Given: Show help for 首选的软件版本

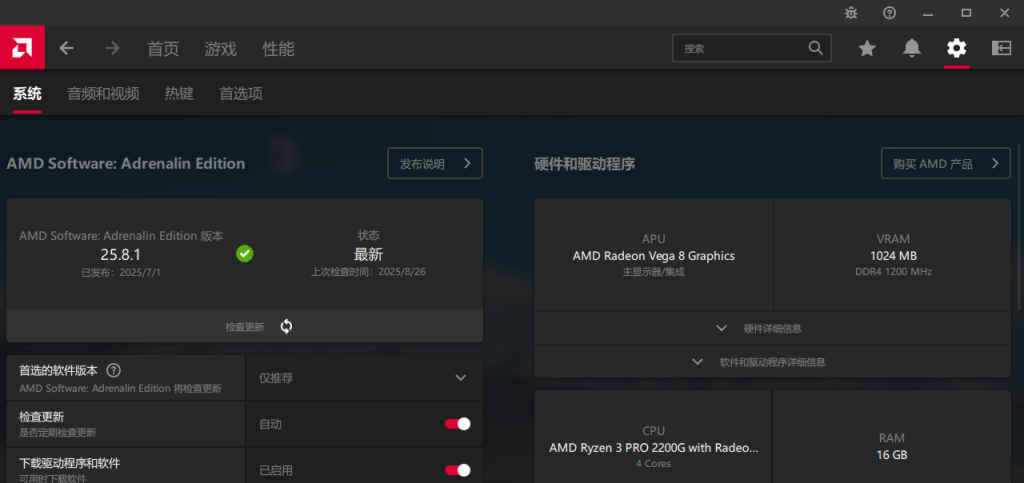Looking at the screenshot, I should pyautogui.click(x=113, y=371).
